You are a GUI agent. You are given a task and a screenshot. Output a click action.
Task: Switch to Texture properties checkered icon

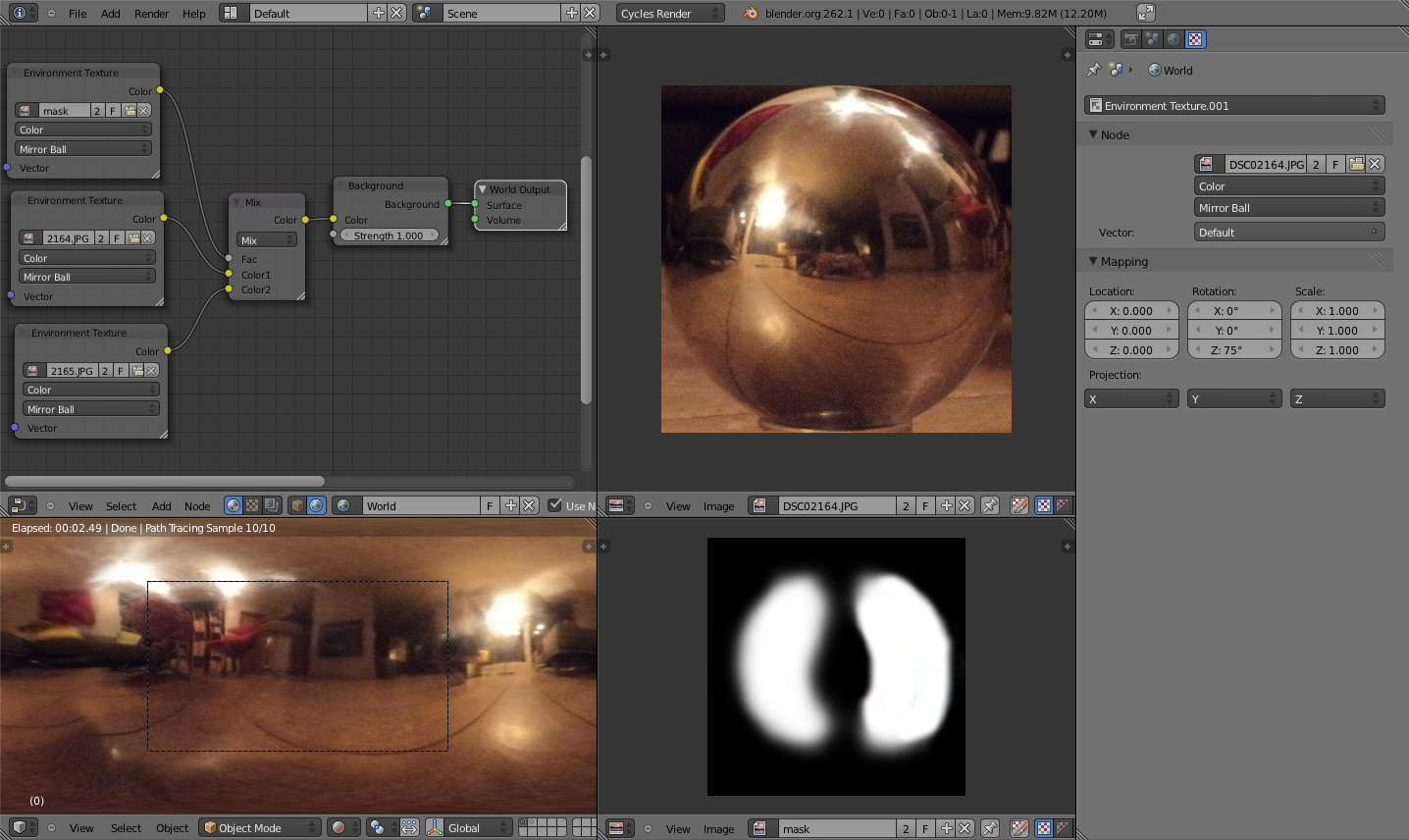[1195, 39]
